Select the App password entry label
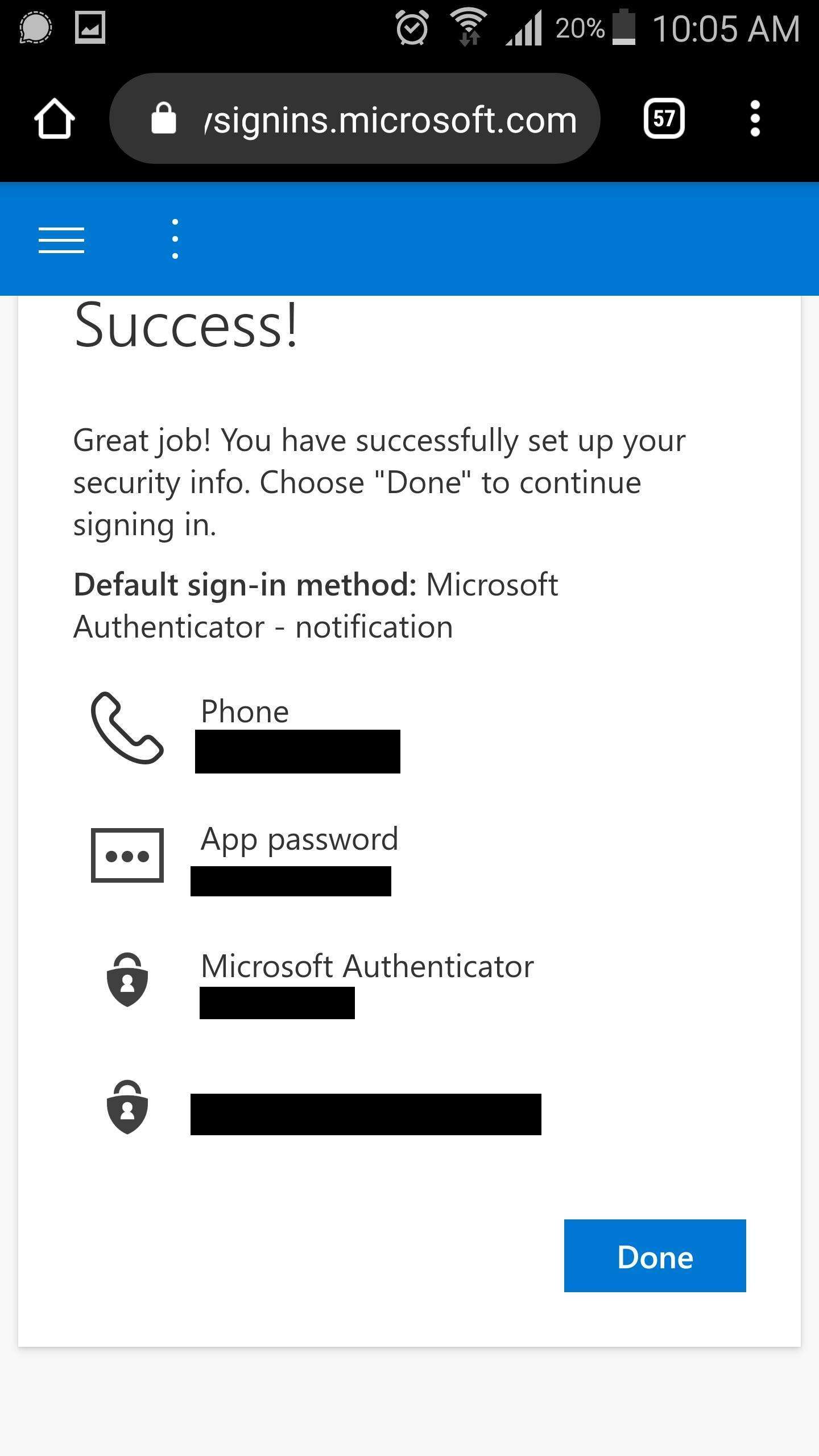The image size is (819, 1456). click(300, 839)
